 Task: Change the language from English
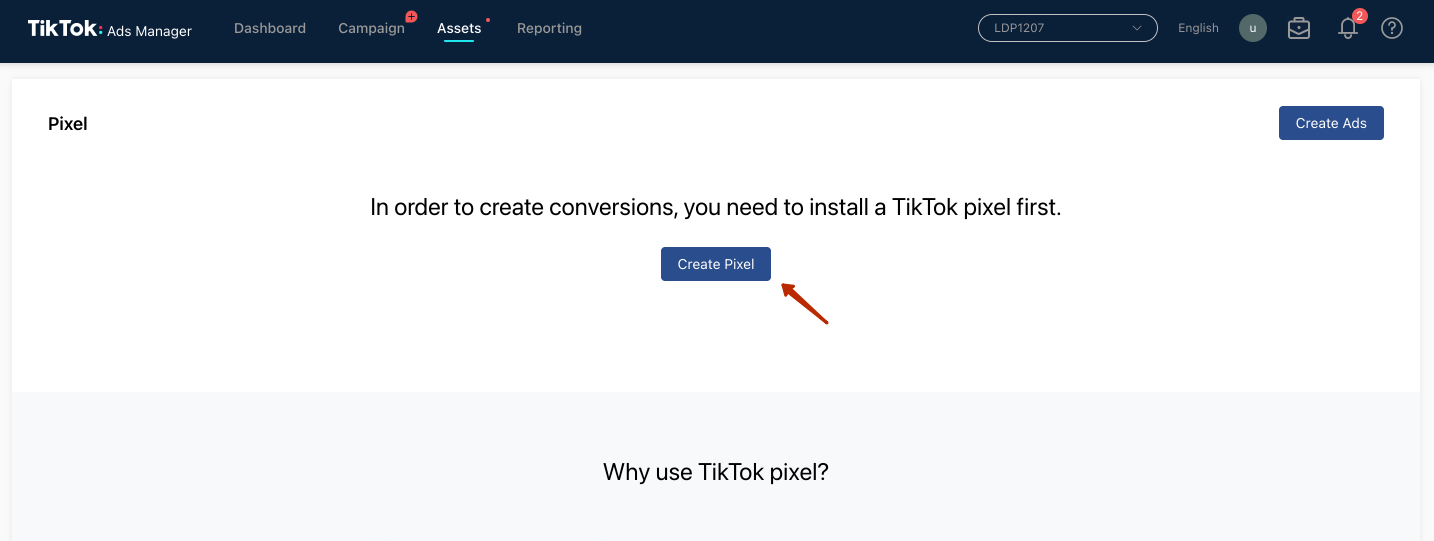[x=1198, y=28]
